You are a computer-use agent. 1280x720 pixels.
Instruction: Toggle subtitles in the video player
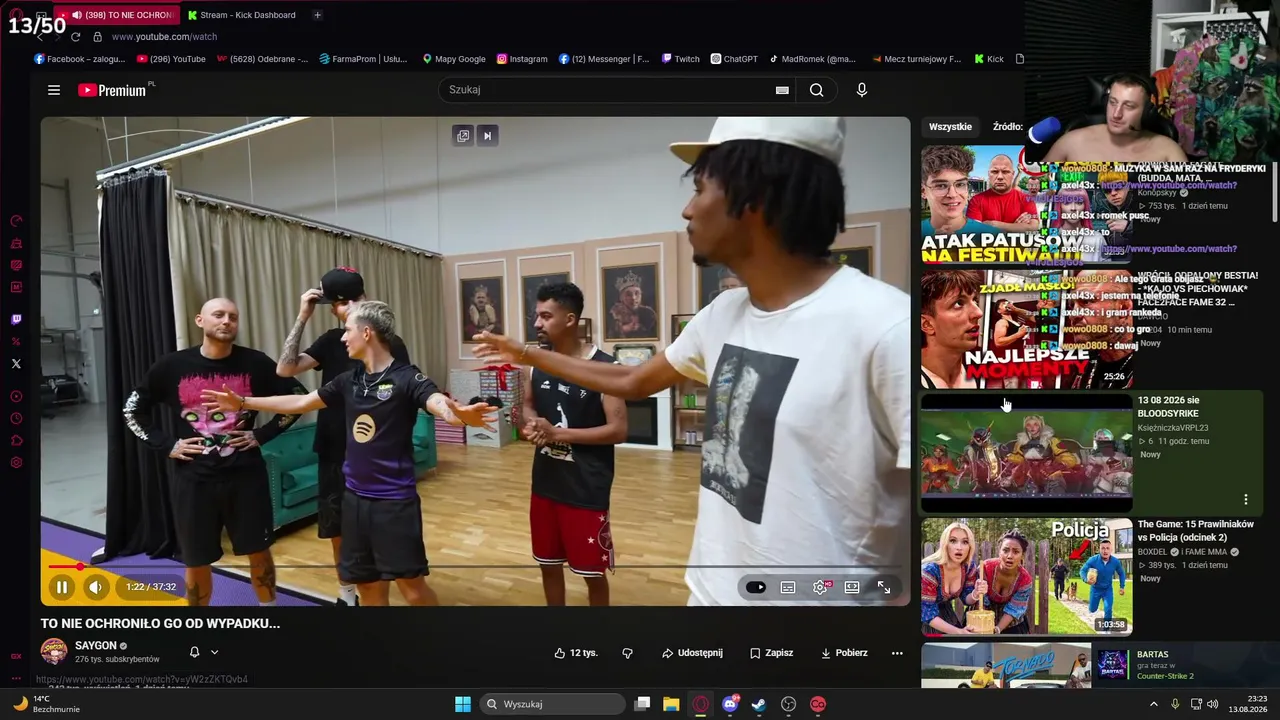[x=788, y=587]
